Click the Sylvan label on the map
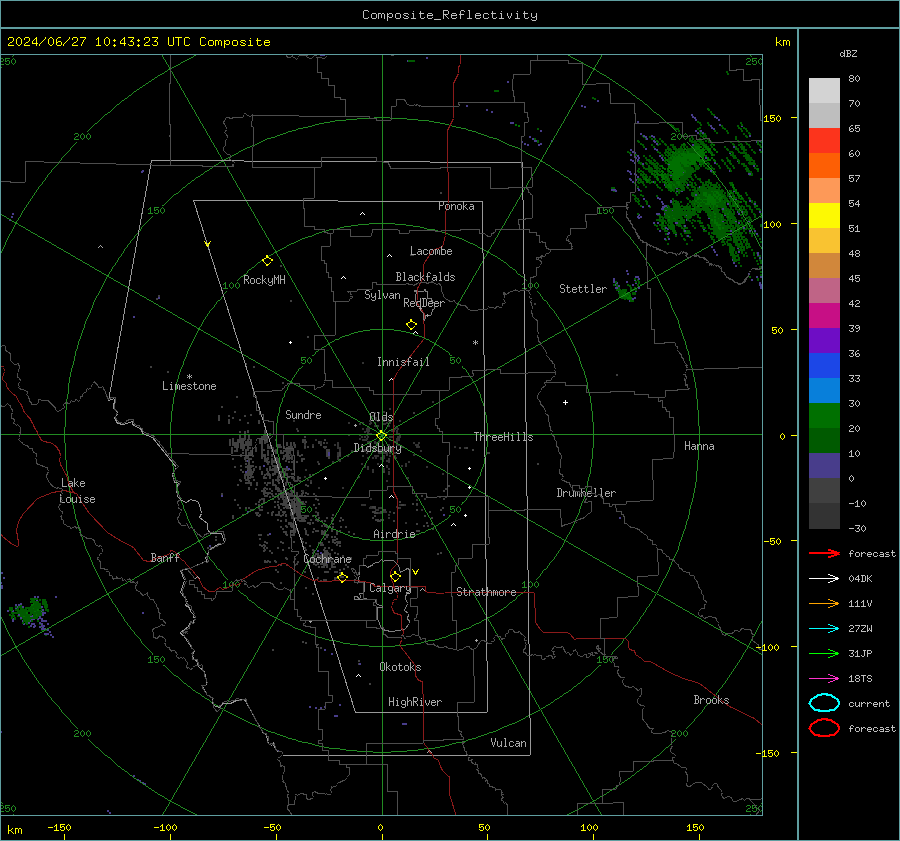Screen dimensions: 900x841 (382, 295)
